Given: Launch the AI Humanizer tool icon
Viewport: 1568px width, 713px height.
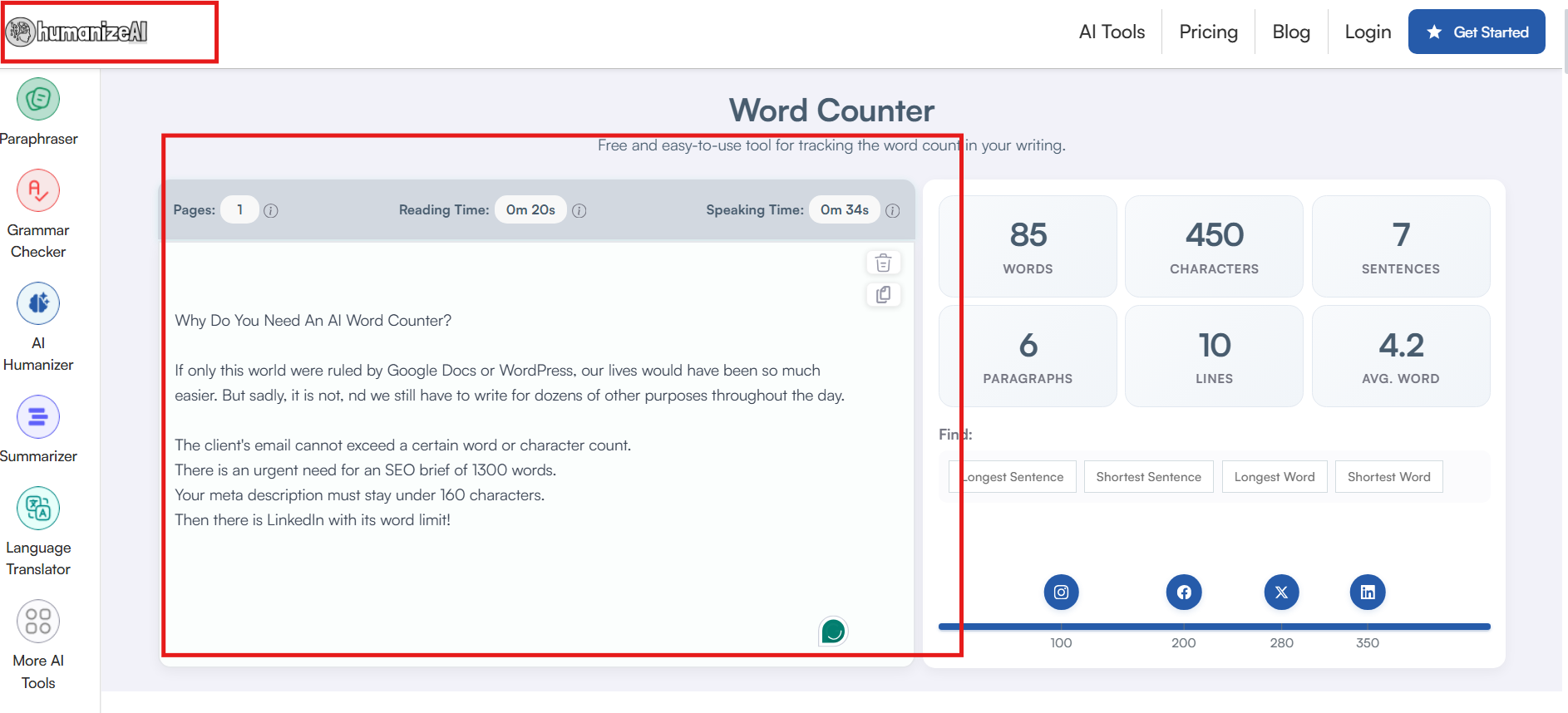Looking at the screenshot, I should tap(38, 304).
